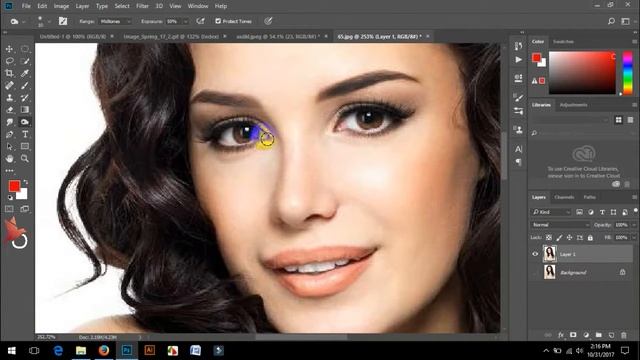The width and height of the screenshot is (640, 360).
Task: Toggle Protect Tones checkbox
Action: point(218,21)
